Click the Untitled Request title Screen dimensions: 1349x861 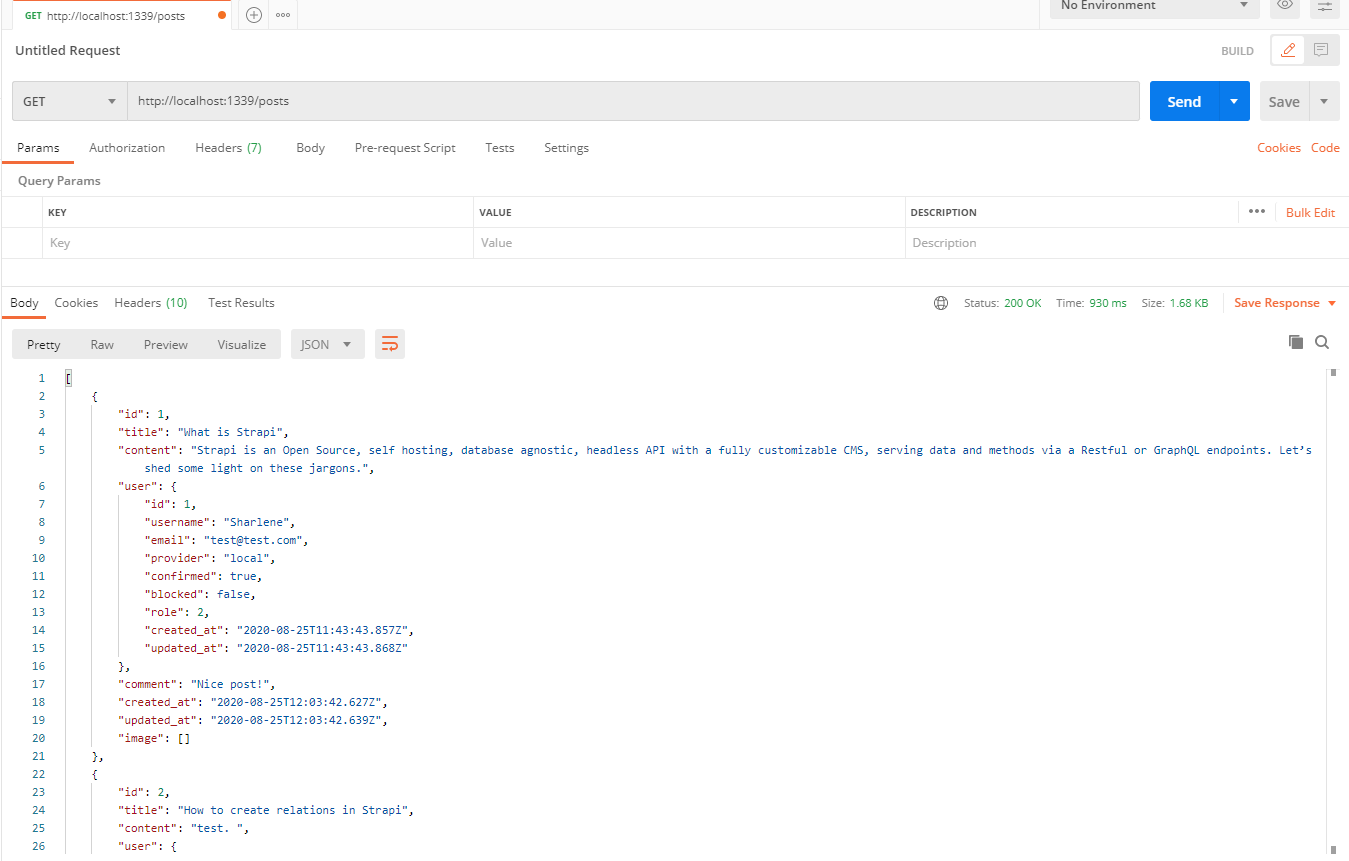(68, 51)
